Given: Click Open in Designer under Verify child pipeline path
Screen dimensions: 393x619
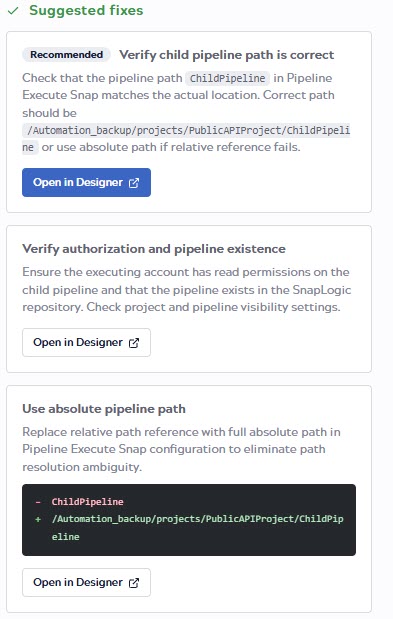Looking at the screenshot, I should pyautogui.click(x=86, y=182).
